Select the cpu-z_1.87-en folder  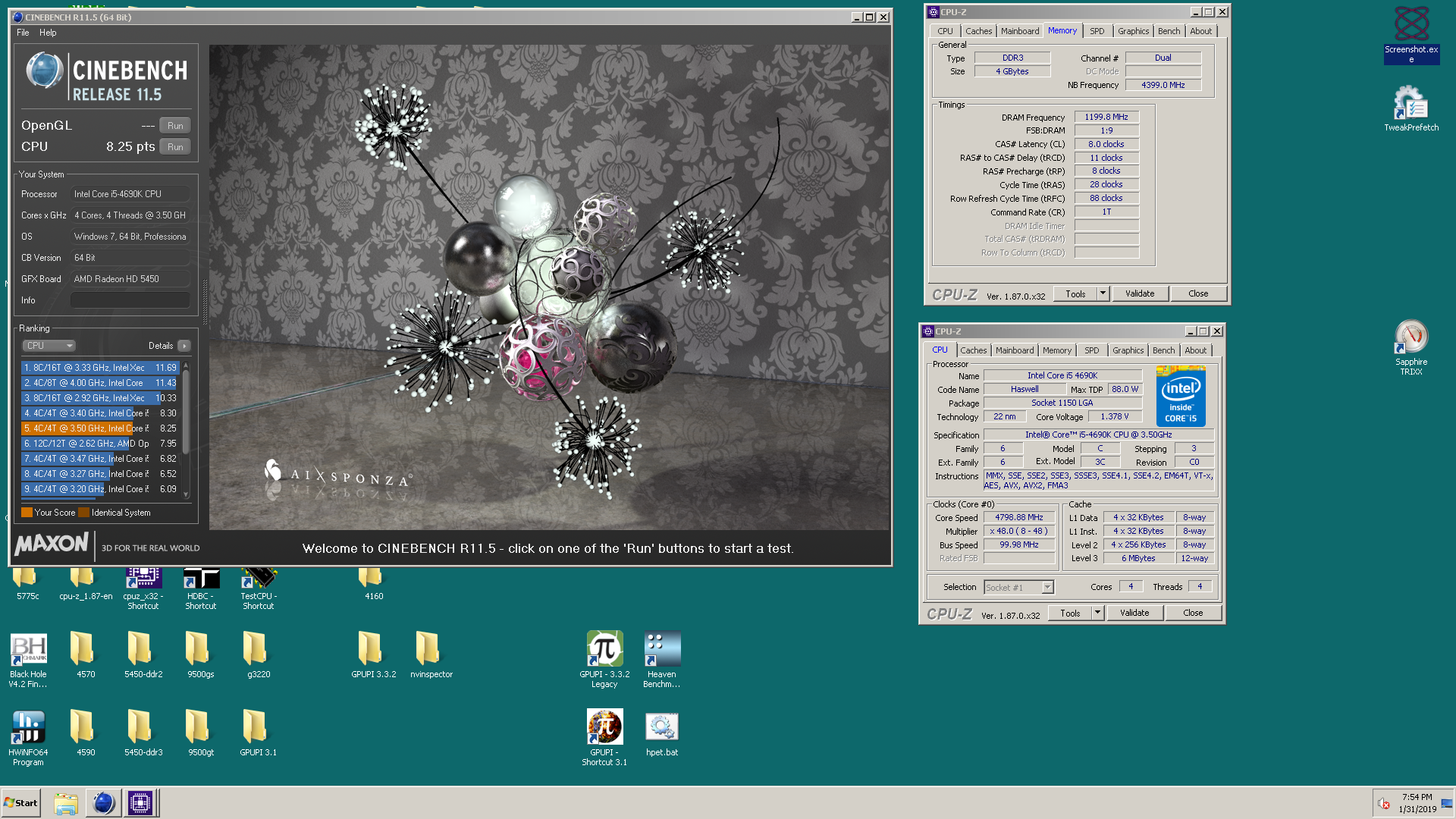(x=86, y=584)
